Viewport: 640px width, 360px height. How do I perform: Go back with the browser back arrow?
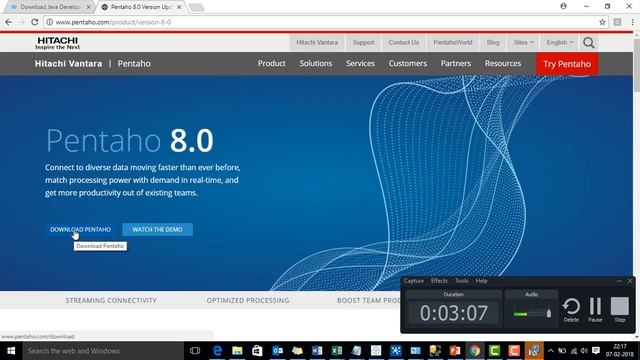(8, 22)
